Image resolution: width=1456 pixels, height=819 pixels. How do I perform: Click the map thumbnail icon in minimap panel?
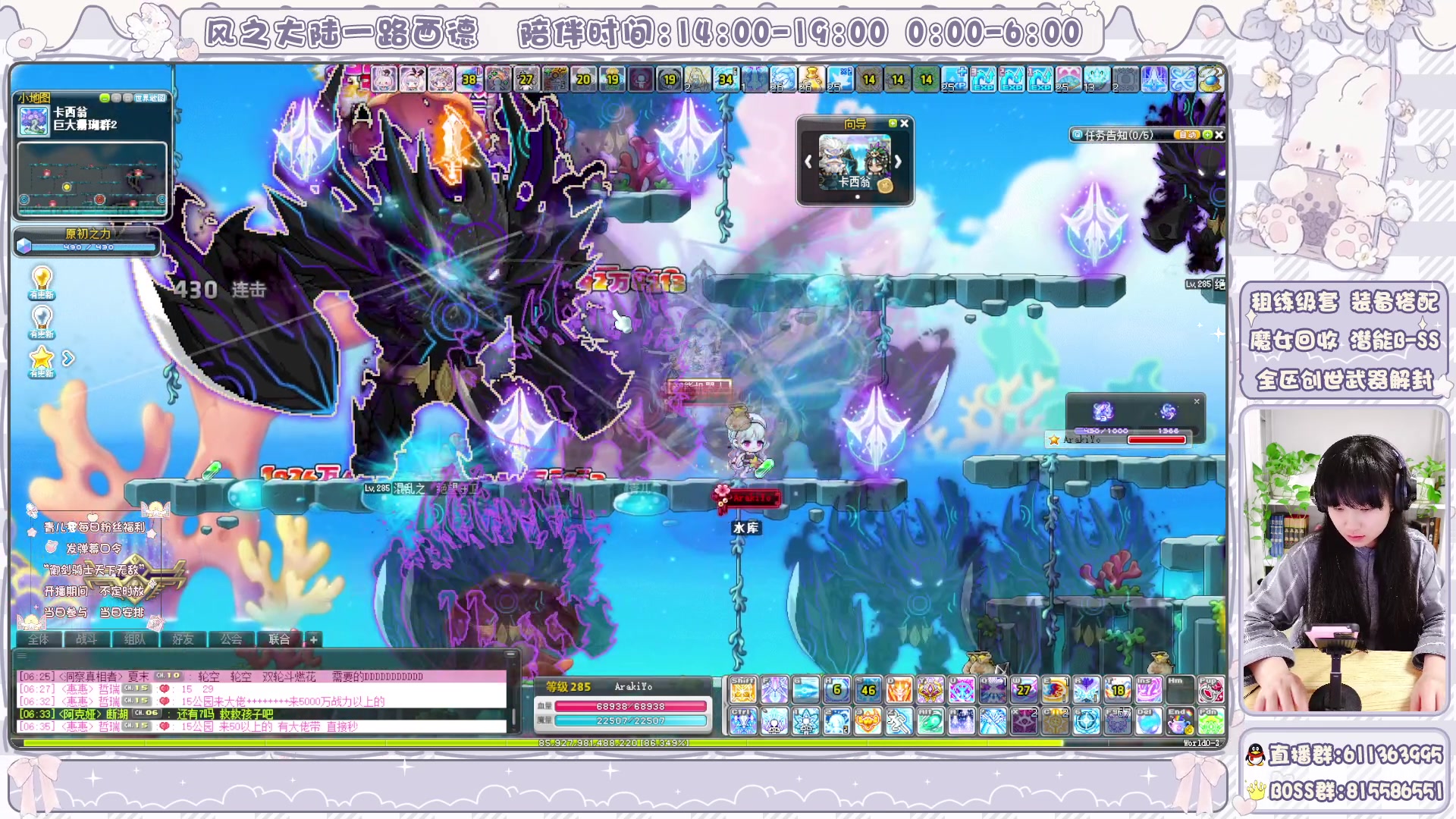pyautogui.click(x=34, y=121)
